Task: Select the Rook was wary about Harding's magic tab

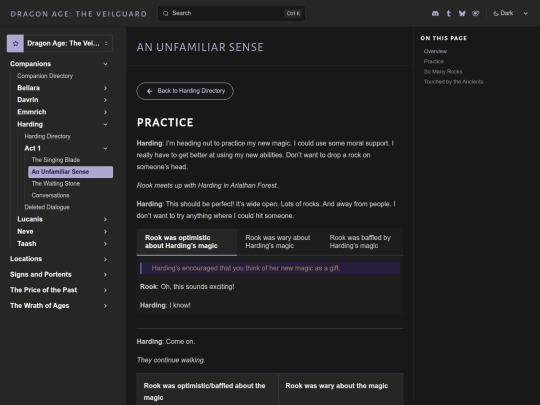Action: pos(278,242)
